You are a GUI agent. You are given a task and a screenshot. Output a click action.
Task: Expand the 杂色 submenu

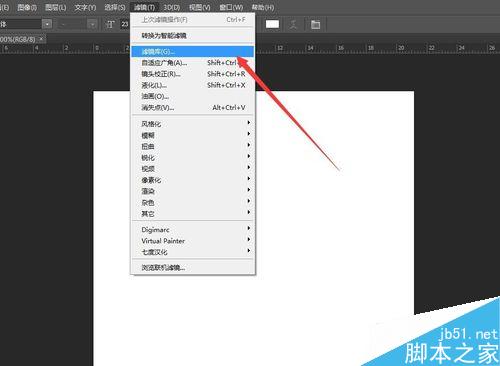click(x=193, y=203)
